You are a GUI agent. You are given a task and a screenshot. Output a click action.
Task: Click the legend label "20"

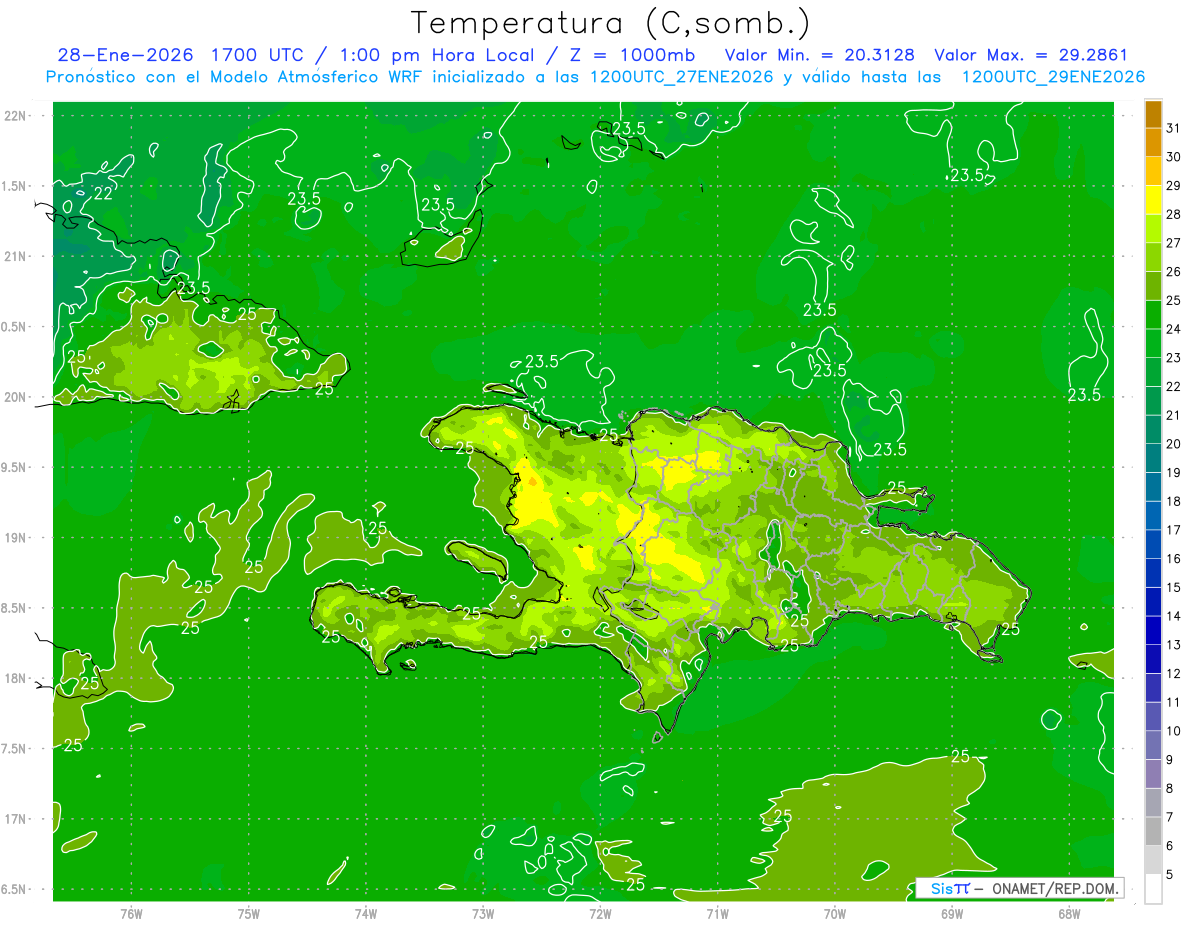(x=1174, y=444)
